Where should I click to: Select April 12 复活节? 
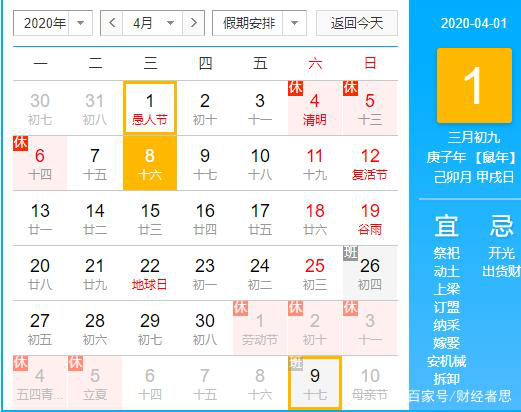click(370, 163)
